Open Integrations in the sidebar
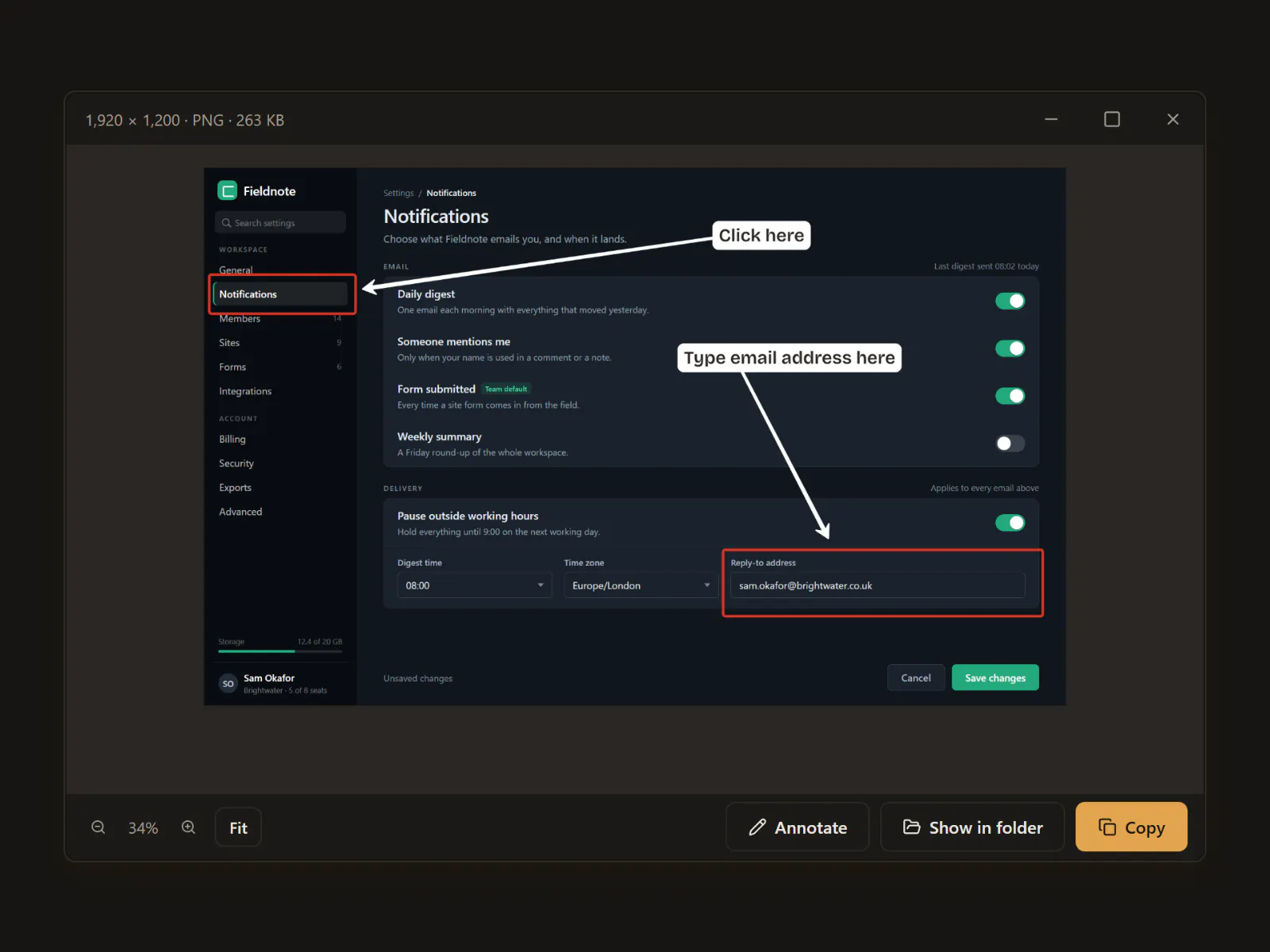The height and width of the screenshot is (952, 1270). 245,391
